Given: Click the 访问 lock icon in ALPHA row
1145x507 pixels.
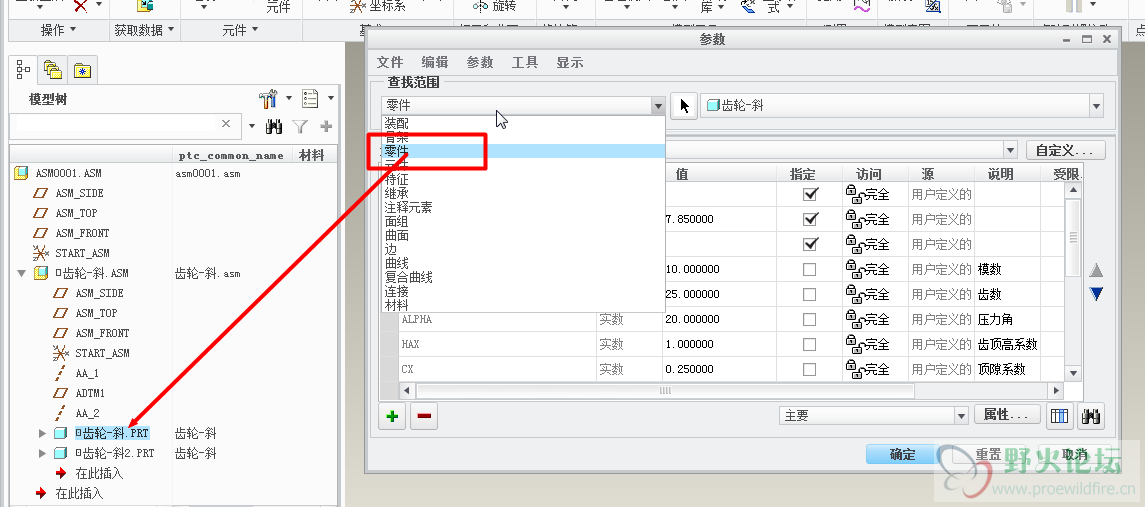Looking at the screenshot, I should pos(854,319).
